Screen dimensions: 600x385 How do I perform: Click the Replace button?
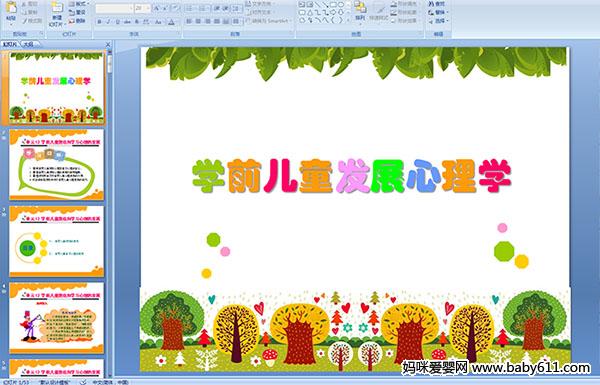pos(437,12)
